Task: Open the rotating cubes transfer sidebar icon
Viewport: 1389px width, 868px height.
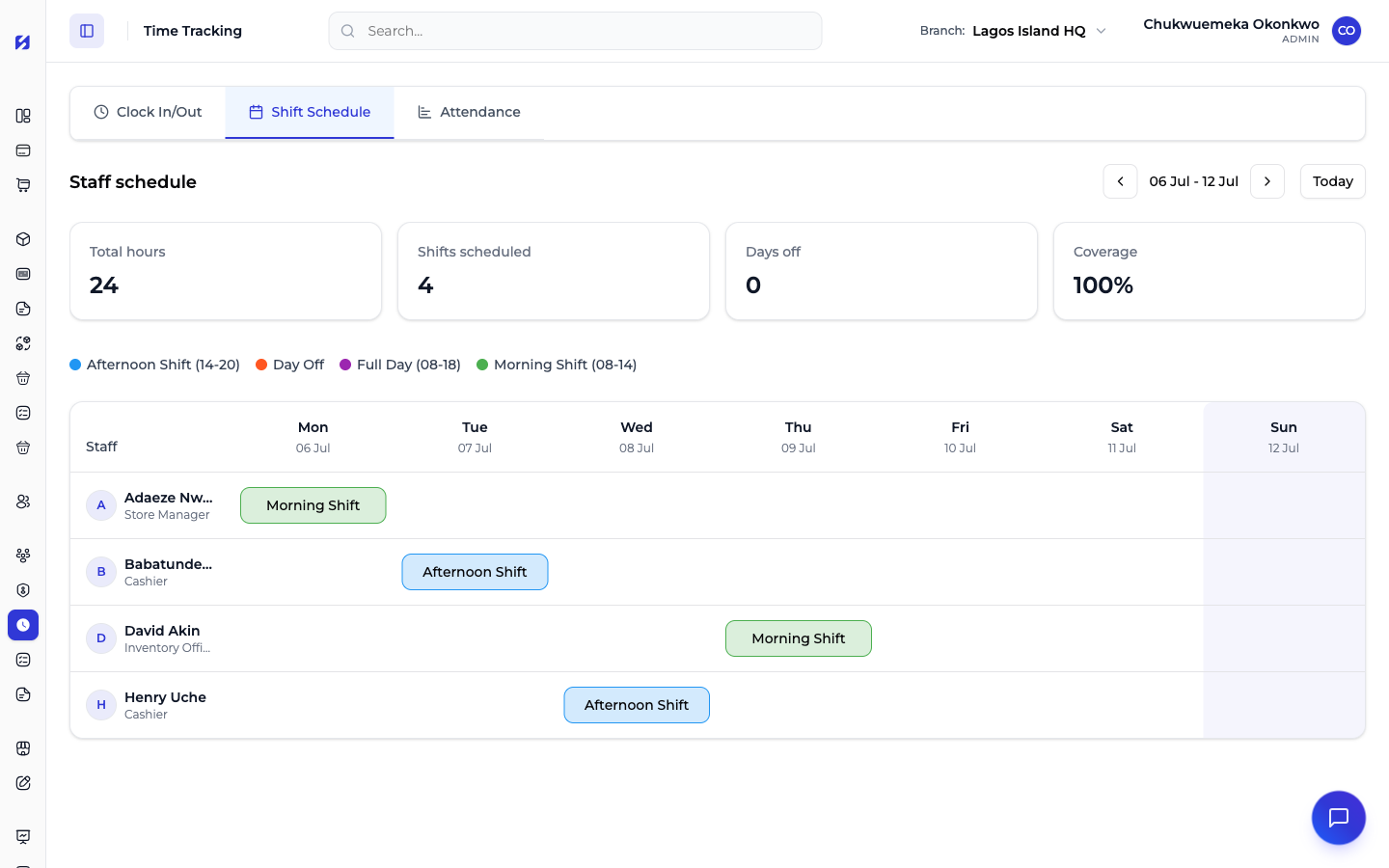Action: tap(23, 343)
